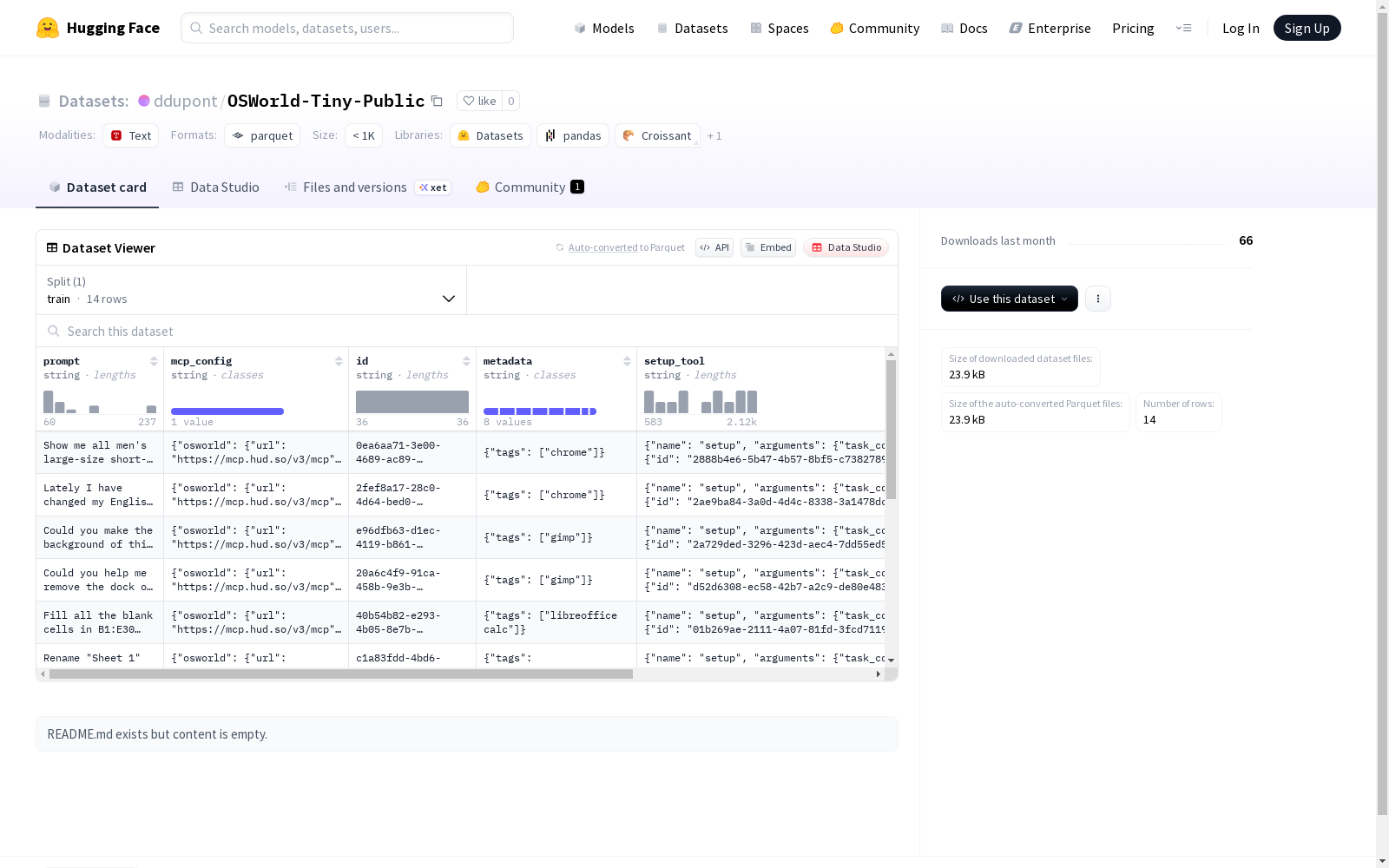Go to the Datasets section in the navbar
Image resolution: width=1389 pixels, height=868 pixels.
[692, 28]
